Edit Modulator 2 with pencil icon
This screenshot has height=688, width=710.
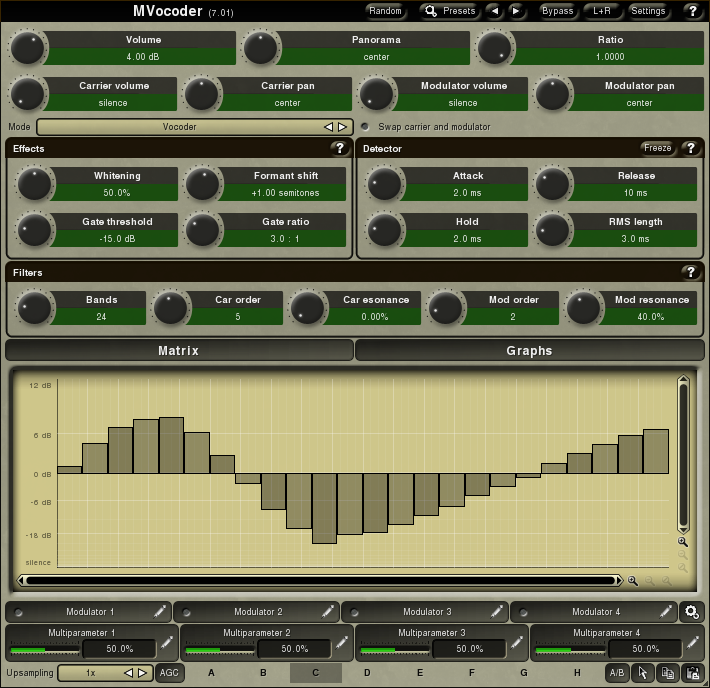328,612
